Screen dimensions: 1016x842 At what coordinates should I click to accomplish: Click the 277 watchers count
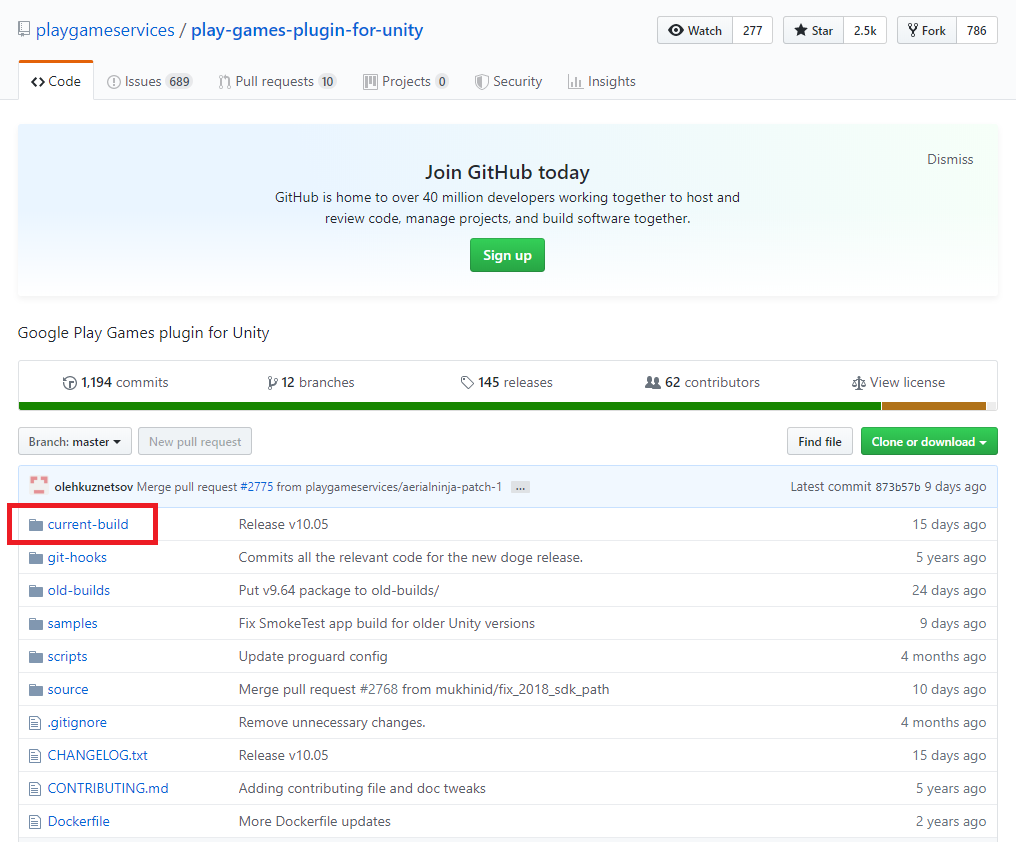pyautogui.click(x=752, y=30)
